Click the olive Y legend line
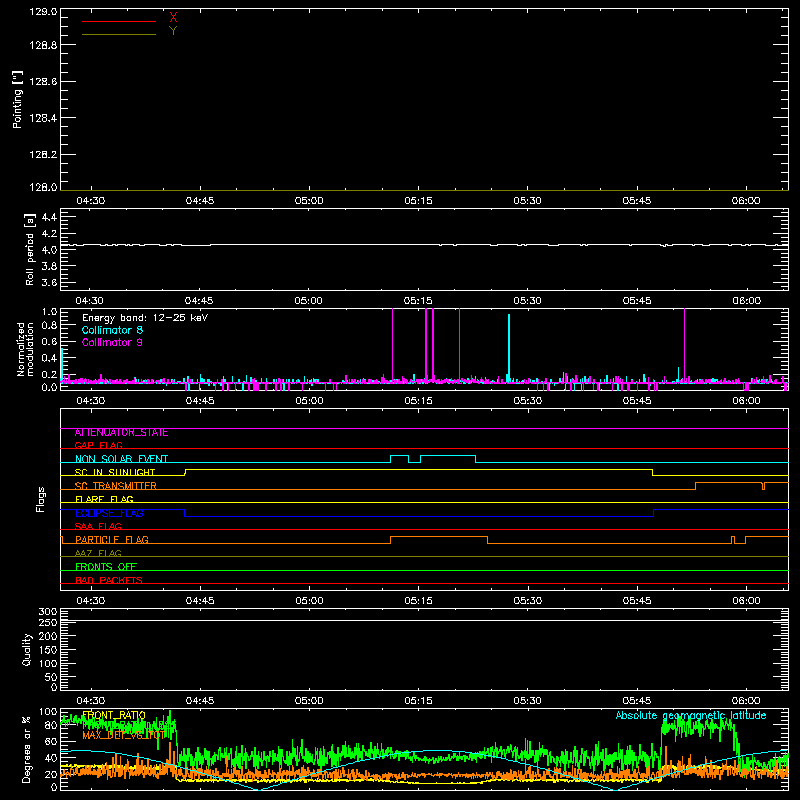The width and height of the screenshot is (800, 800). 119,34
